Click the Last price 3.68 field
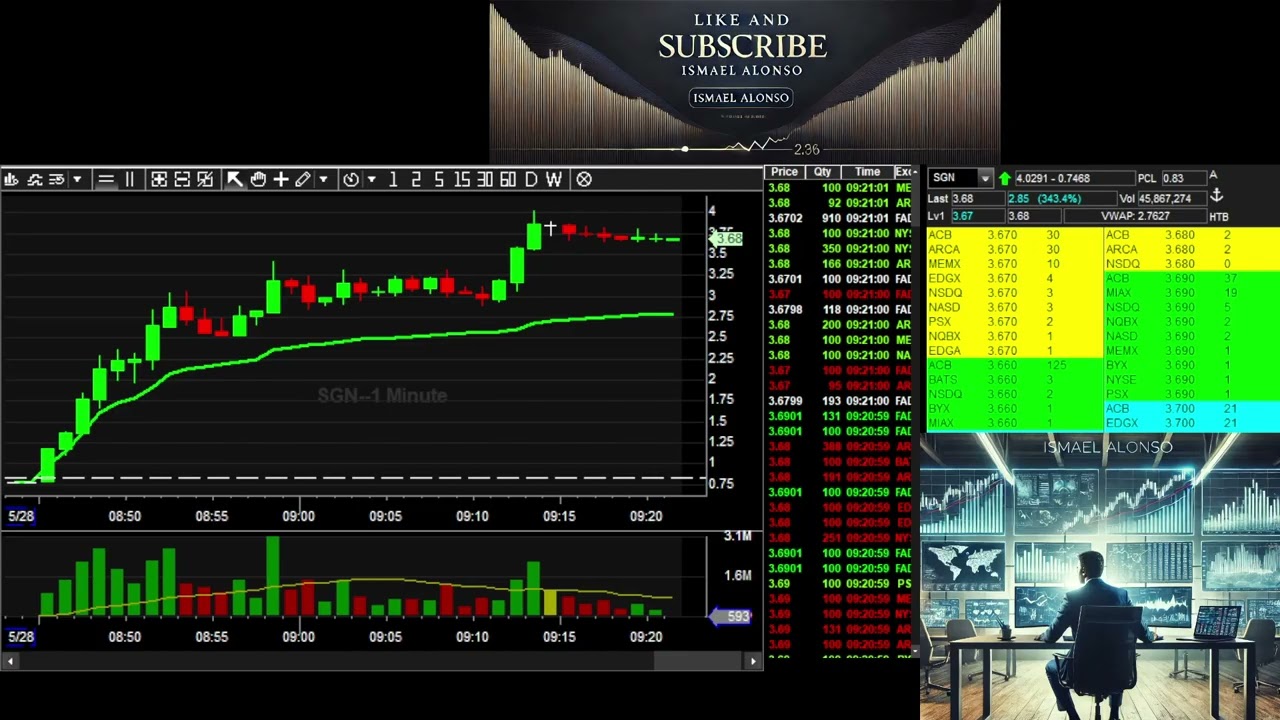Image resolution: width=1280 pixels, height=720 pixels. tap(978, 199)
